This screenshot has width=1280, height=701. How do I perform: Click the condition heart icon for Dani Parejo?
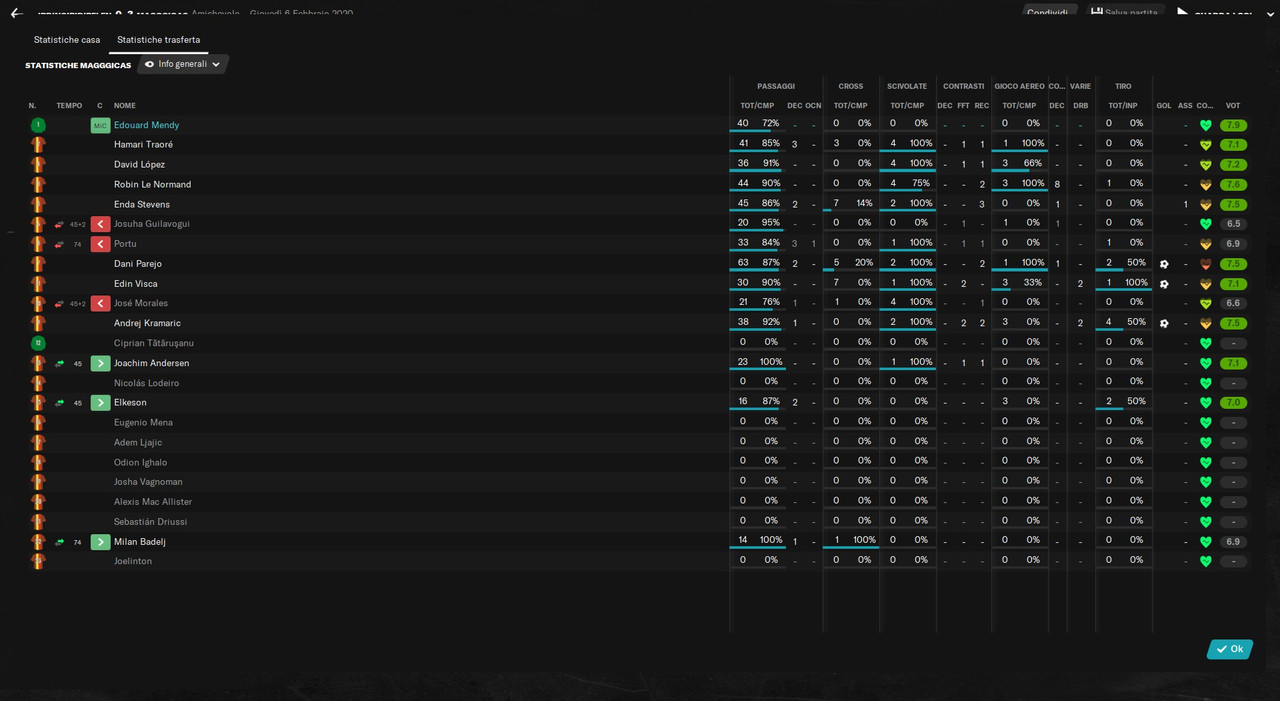pyautogui.click(x=1205, y=264)
